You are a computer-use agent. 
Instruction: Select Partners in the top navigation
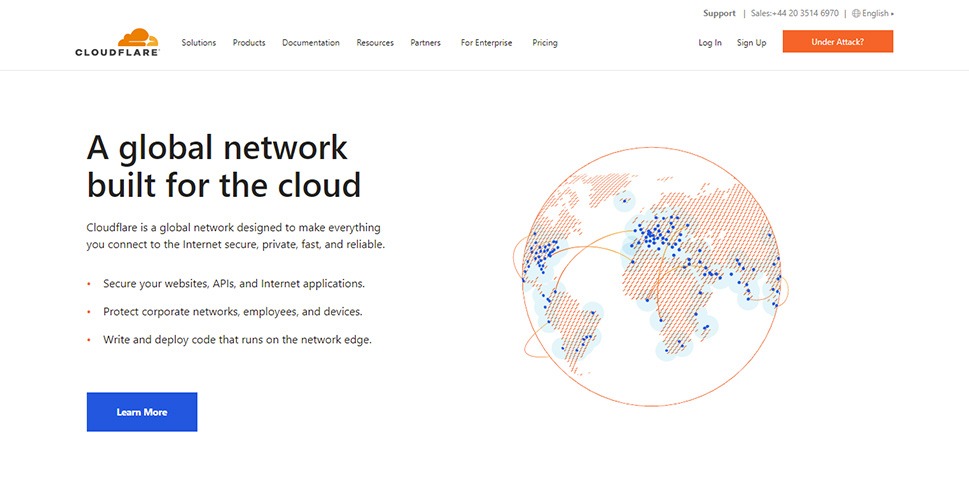426,43
